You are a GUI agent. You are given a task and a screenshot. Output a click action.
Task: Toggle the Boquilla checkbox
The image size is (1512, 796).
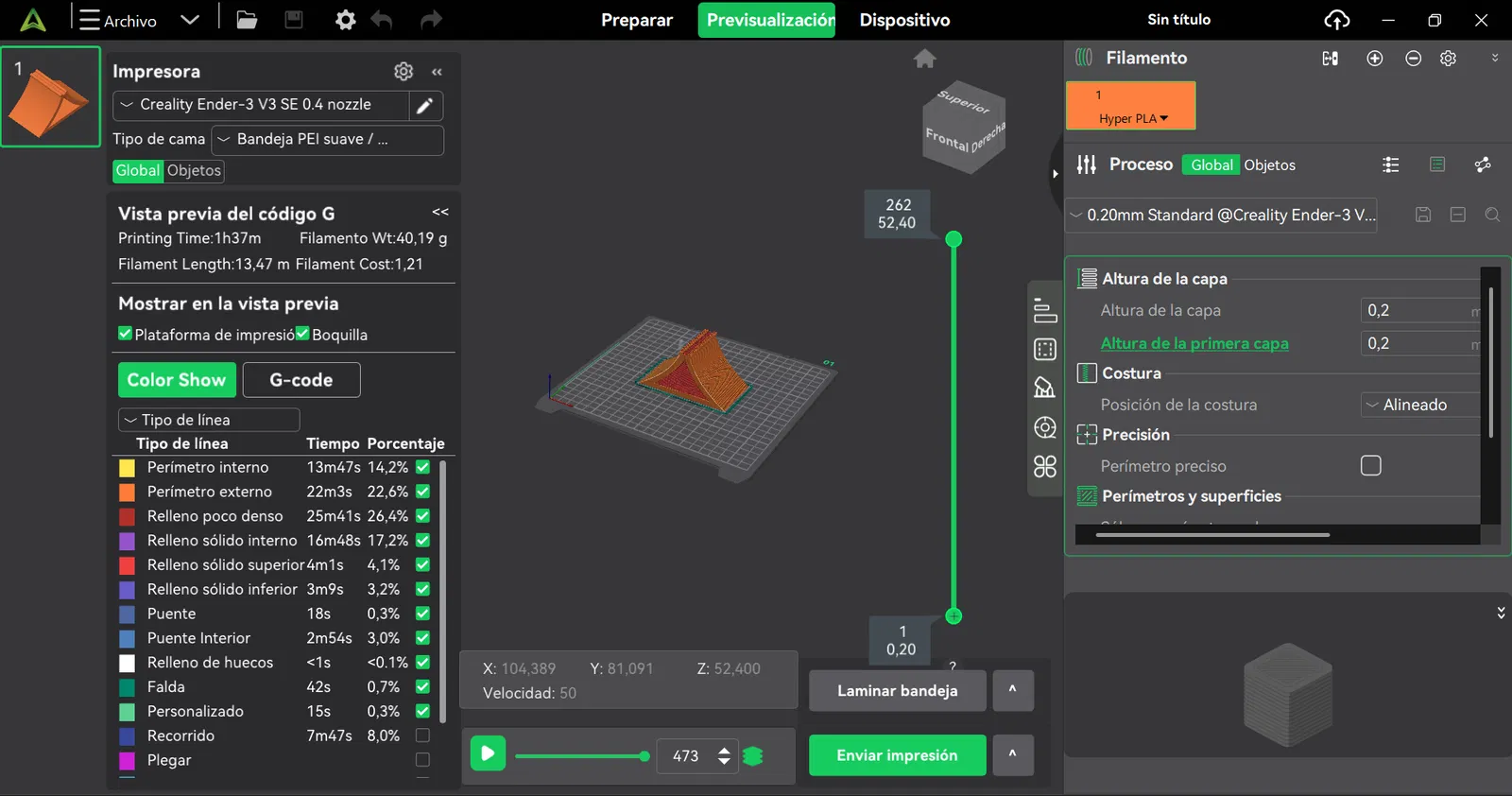click(x=302, y=334)
